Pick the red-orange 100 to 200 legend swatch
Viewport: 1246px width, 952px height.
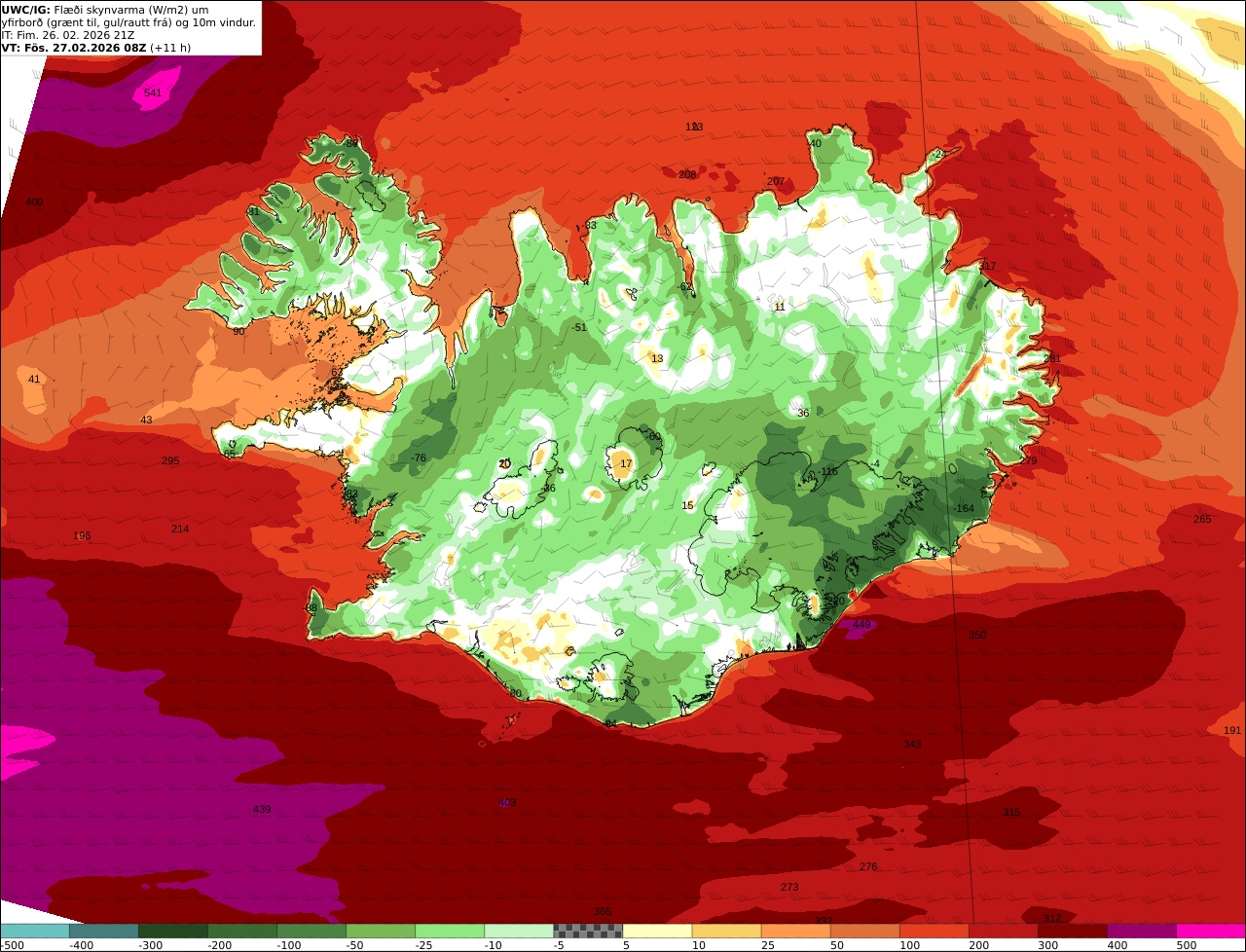934,931
